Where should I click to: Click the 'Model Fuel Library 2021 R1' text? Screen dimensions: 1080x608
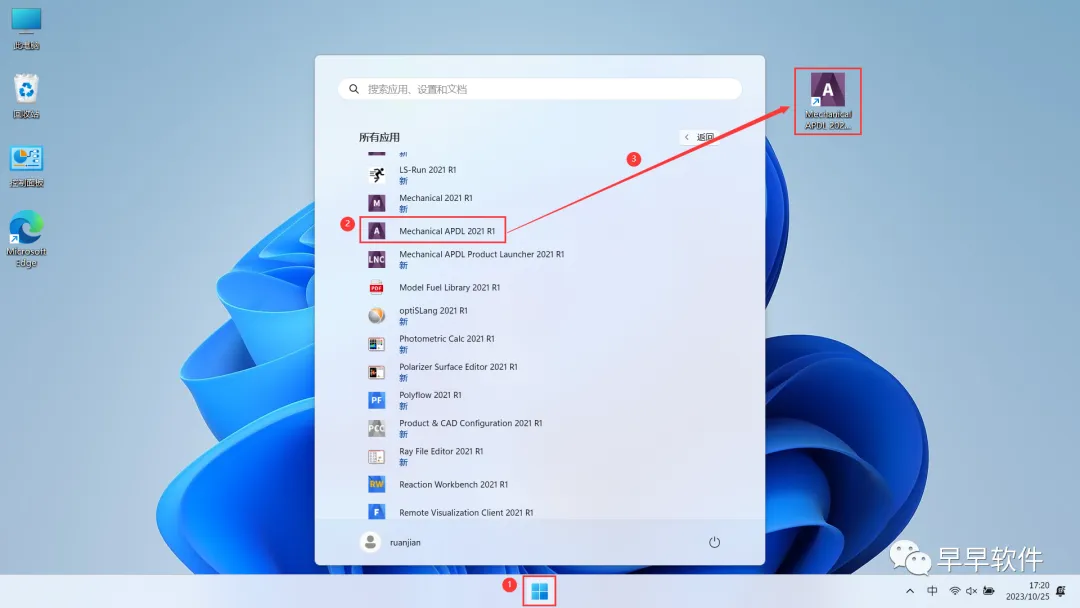pos(450,287)
